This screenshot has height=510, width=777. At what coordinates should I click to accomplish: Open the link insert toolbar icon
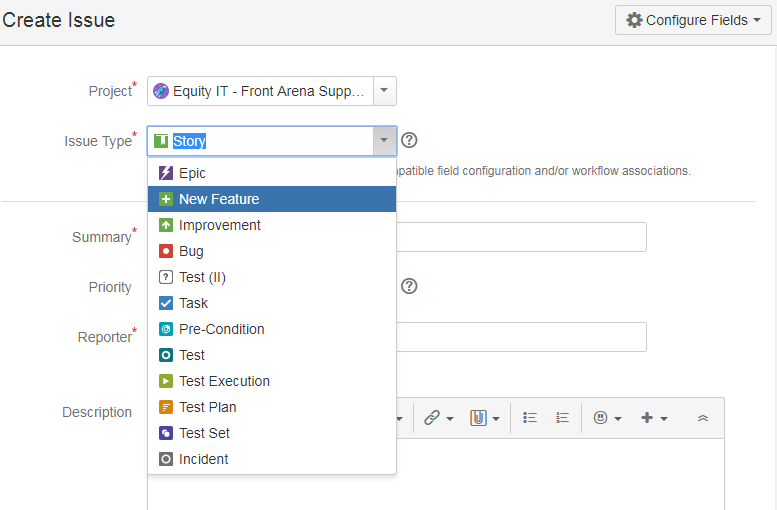click(438, 418)
